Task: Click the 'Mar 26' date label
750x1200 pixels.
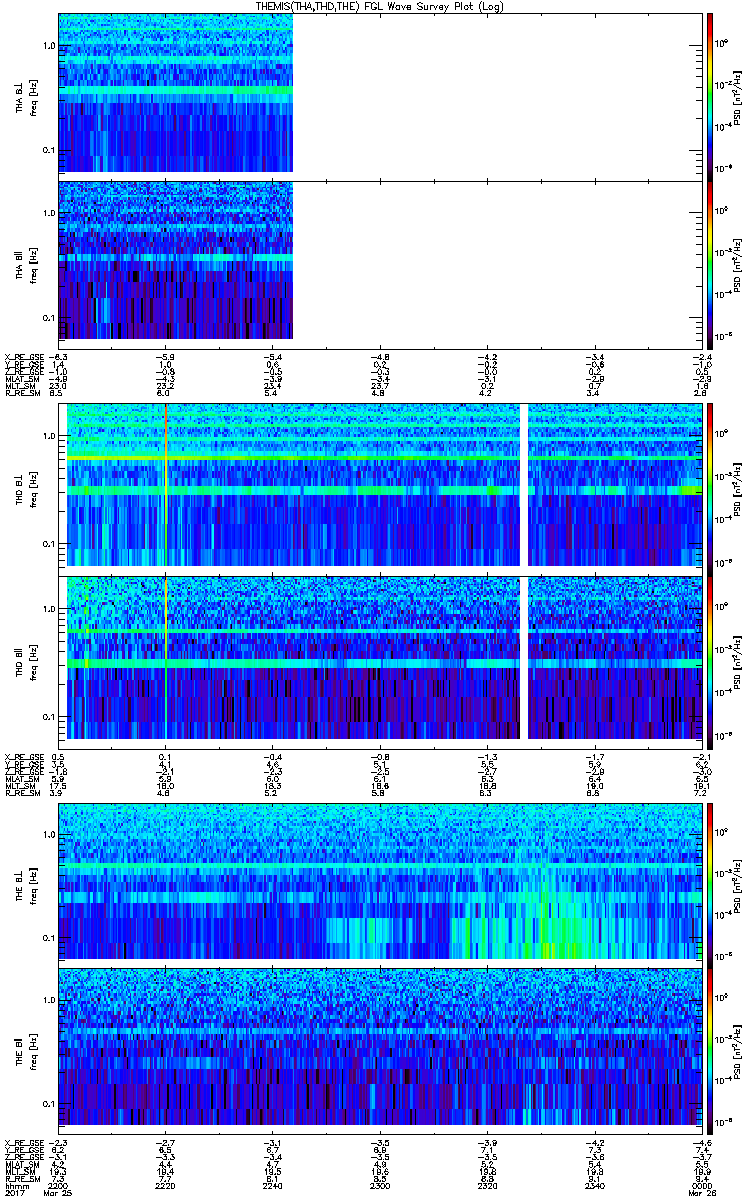Action: (704, 1194)
